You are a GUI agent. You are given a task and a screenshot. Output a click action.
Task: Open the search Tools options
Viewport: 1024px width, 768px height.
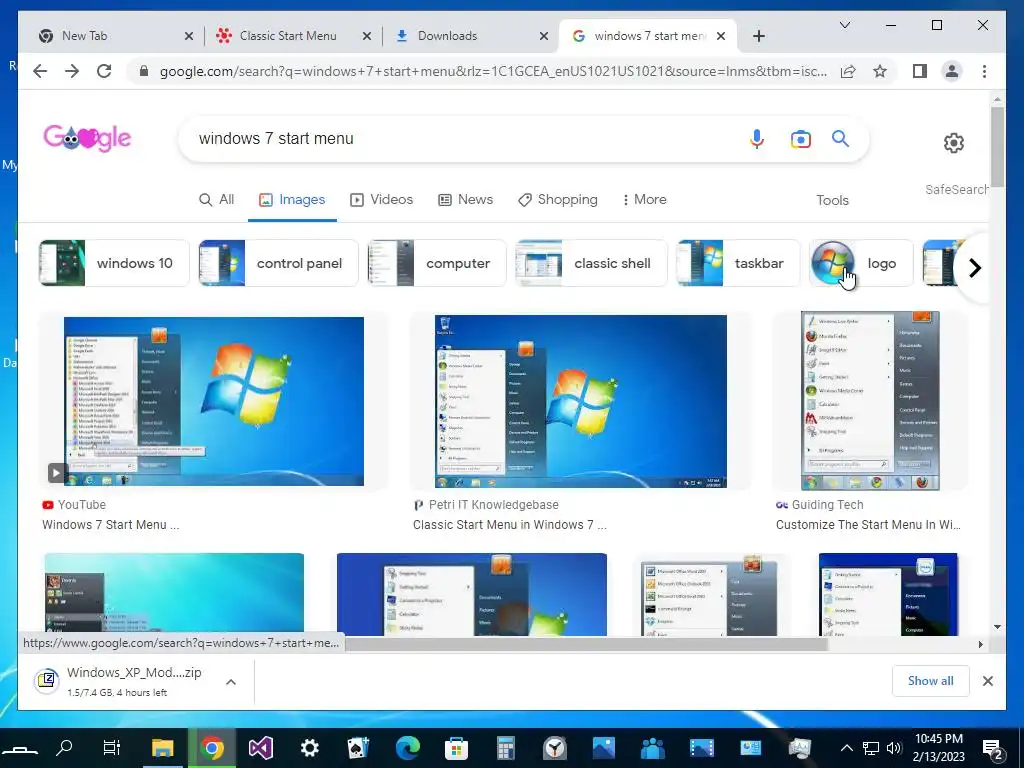[x=832, y=200]
